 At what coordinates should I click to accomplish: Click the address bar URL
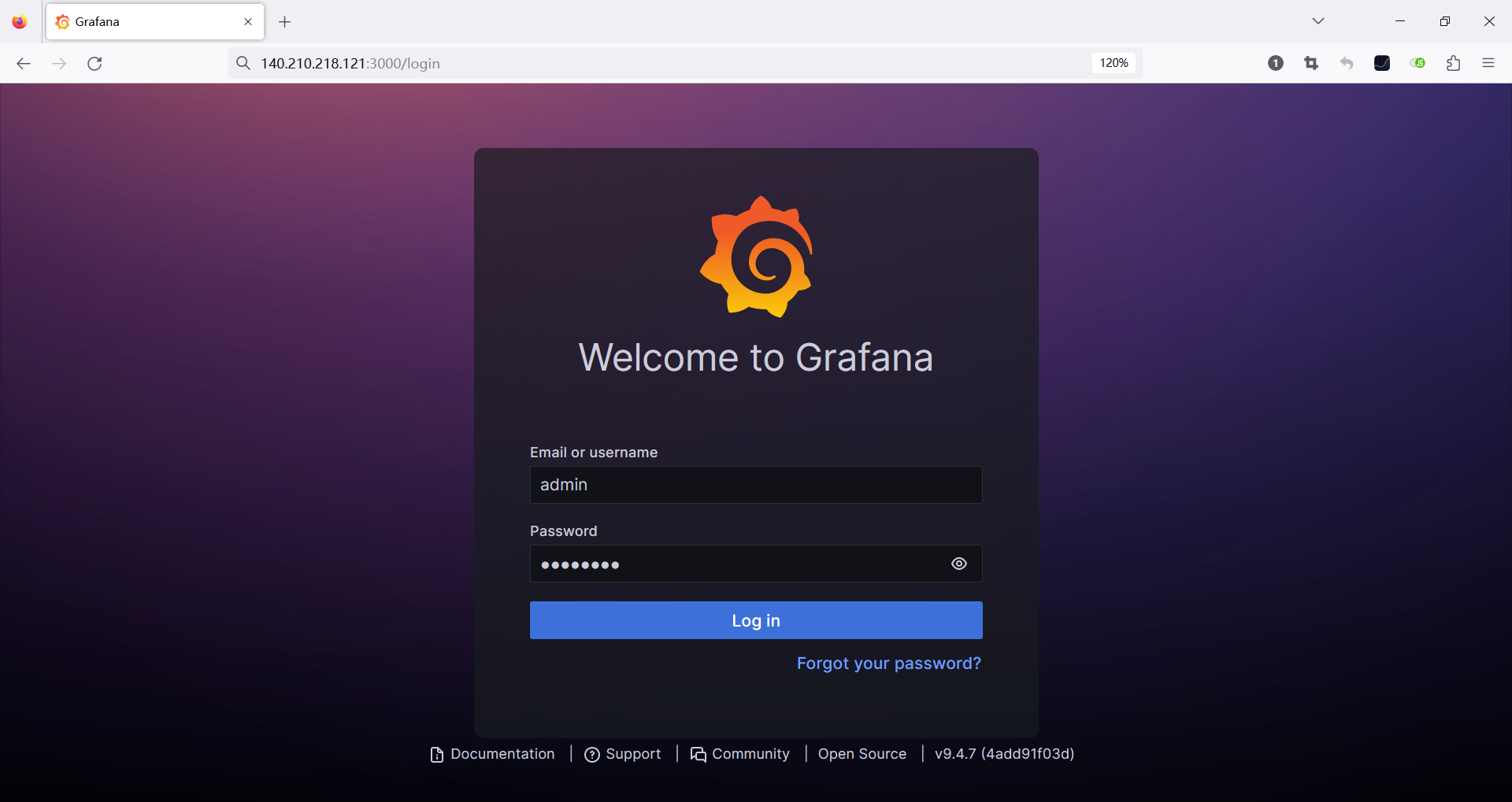350,64
